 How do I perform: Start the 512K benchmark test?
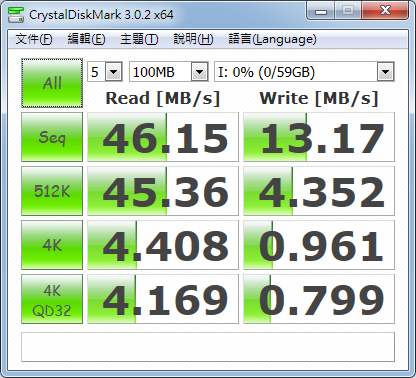[x=52, y=191]
